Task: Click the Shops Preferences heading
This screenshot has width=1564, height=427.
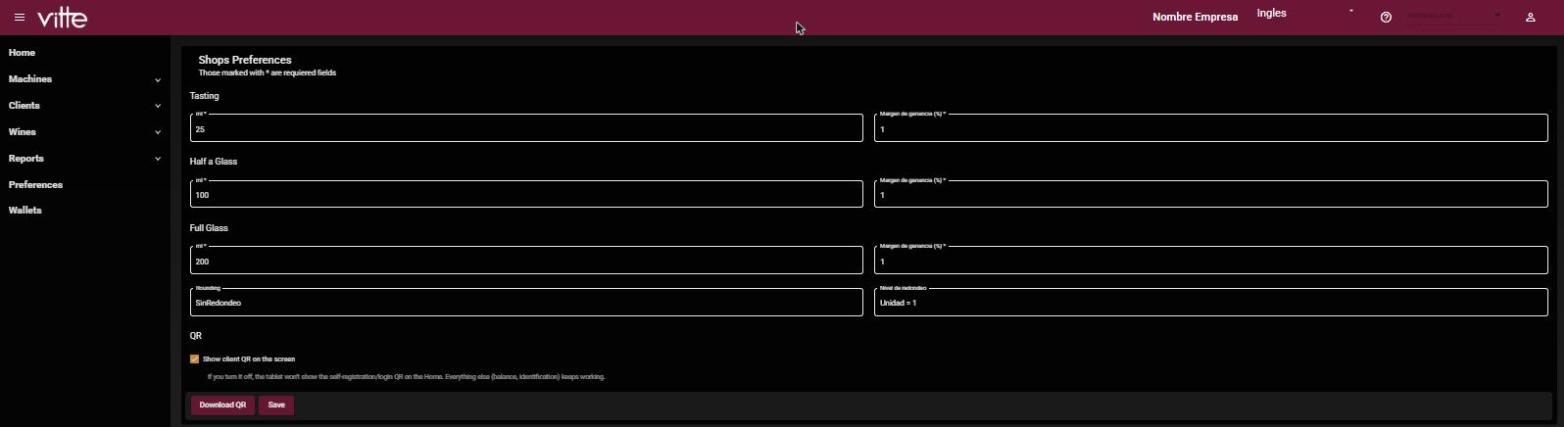Action: tap(245, 60)
